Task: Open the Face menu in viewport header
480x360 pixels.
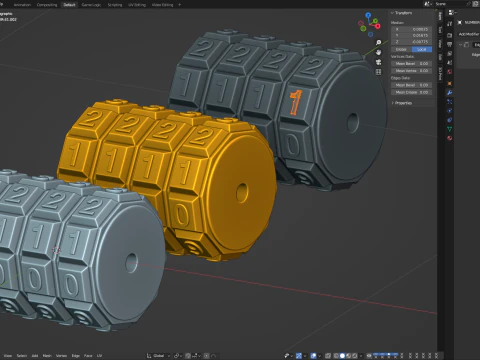Action: 88,356
